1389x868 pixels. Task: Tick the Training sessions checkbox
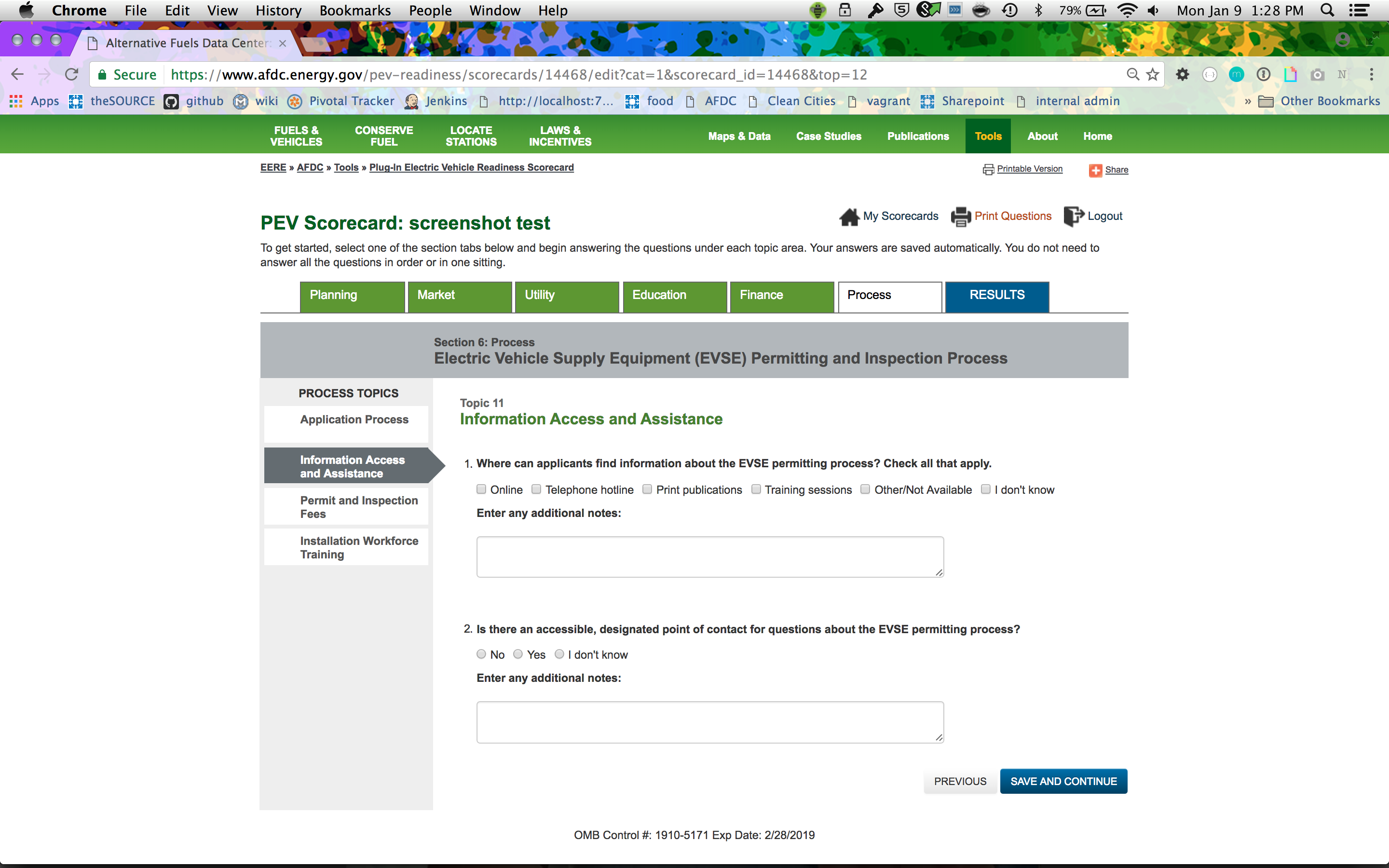click(x=756, y=489)
